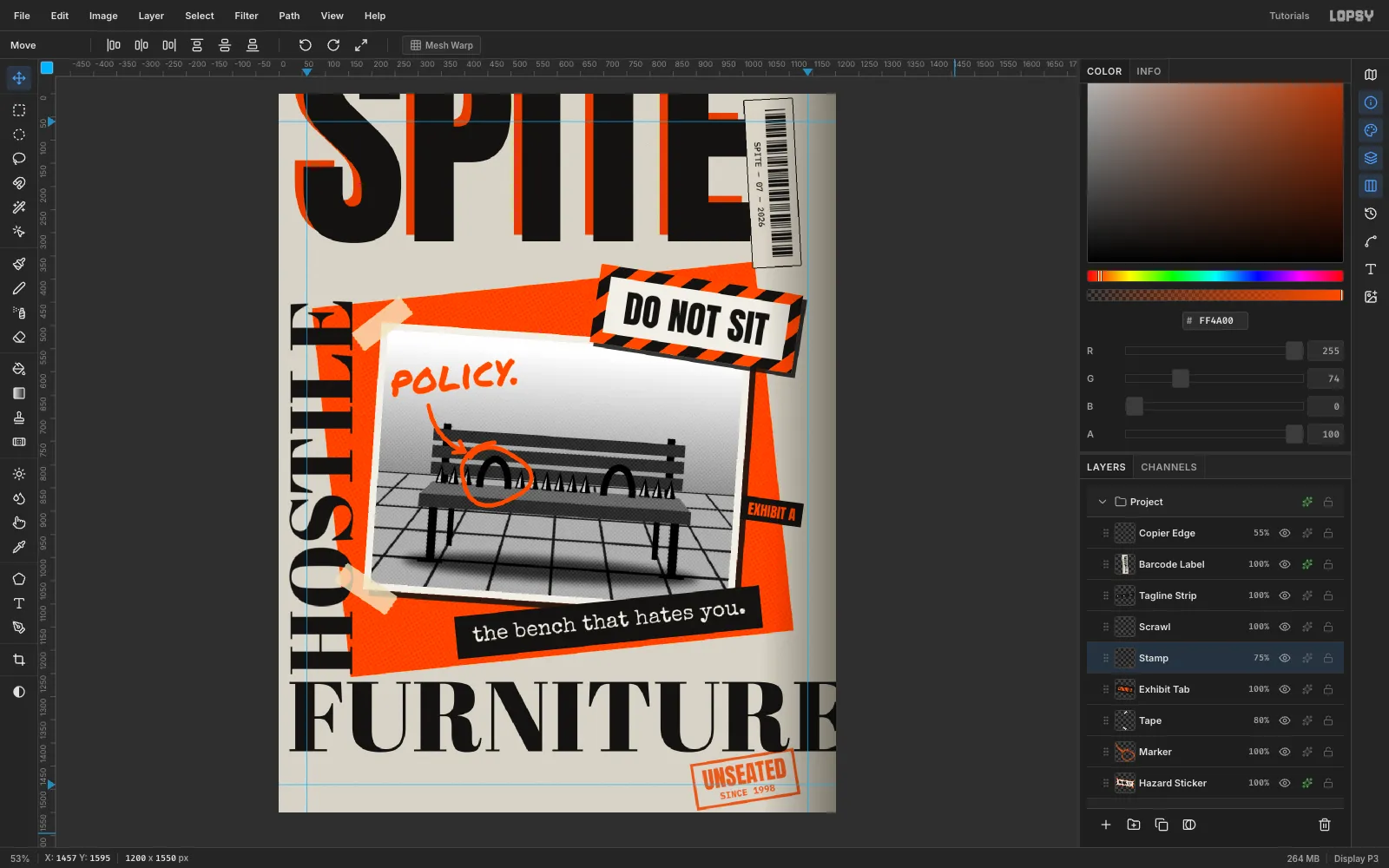Switch to the Channels tab

click(x=1168, y=467)
